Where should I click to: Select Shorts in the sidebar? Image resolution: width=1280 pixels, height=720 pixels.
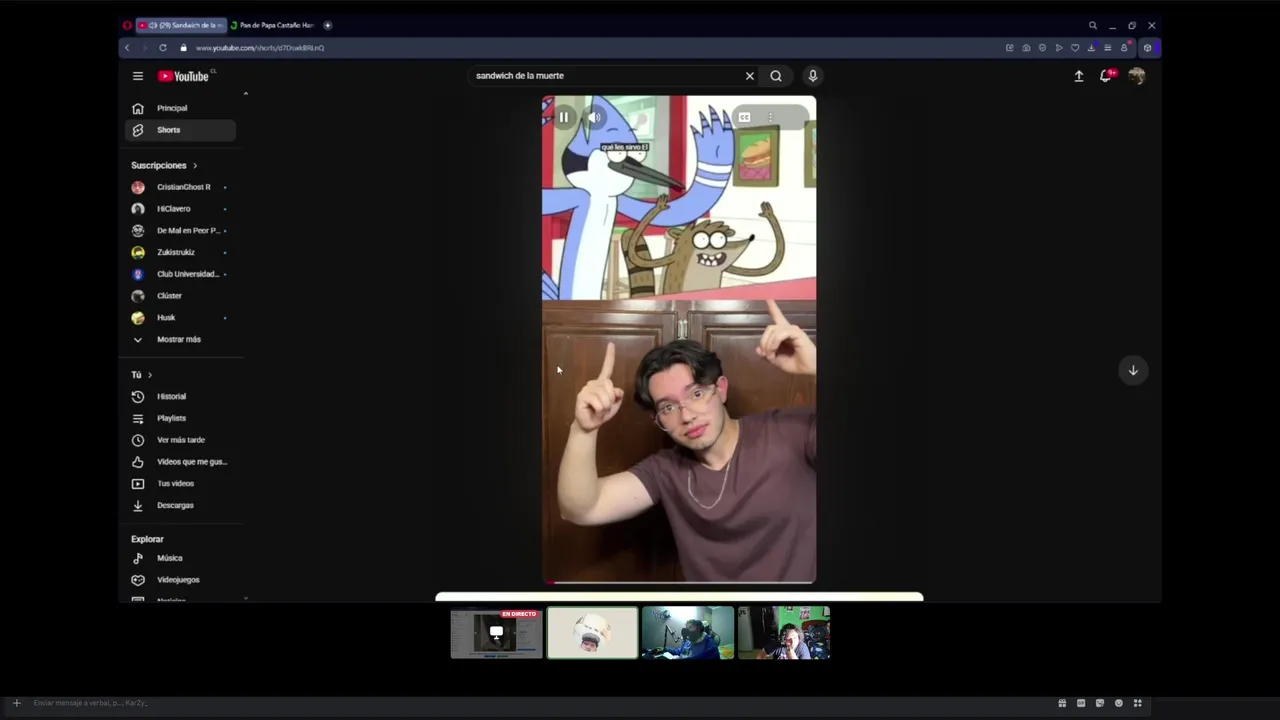180,130
